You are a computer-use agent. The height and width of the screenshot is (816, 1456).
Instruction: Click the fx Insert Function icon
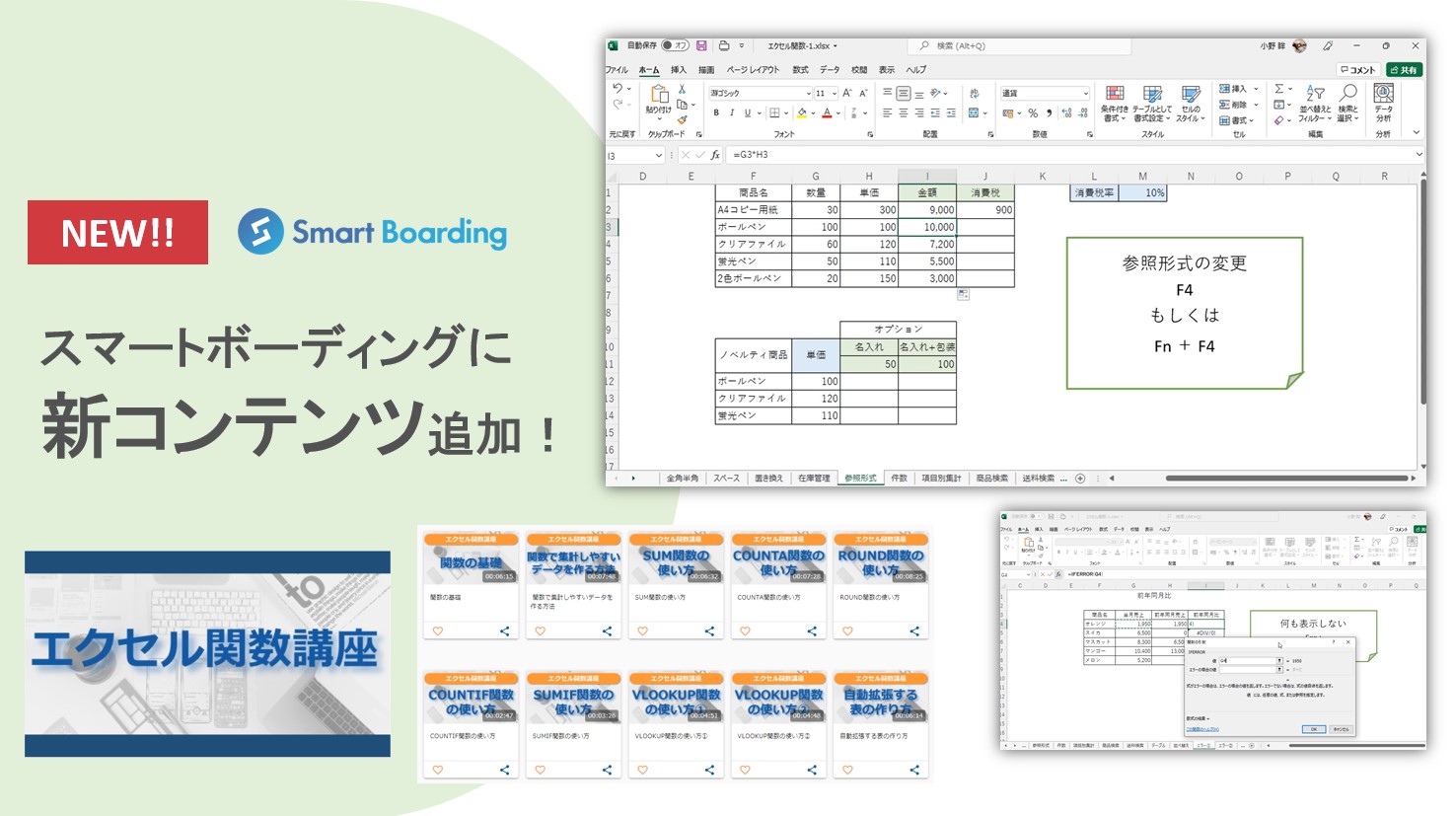715,156
